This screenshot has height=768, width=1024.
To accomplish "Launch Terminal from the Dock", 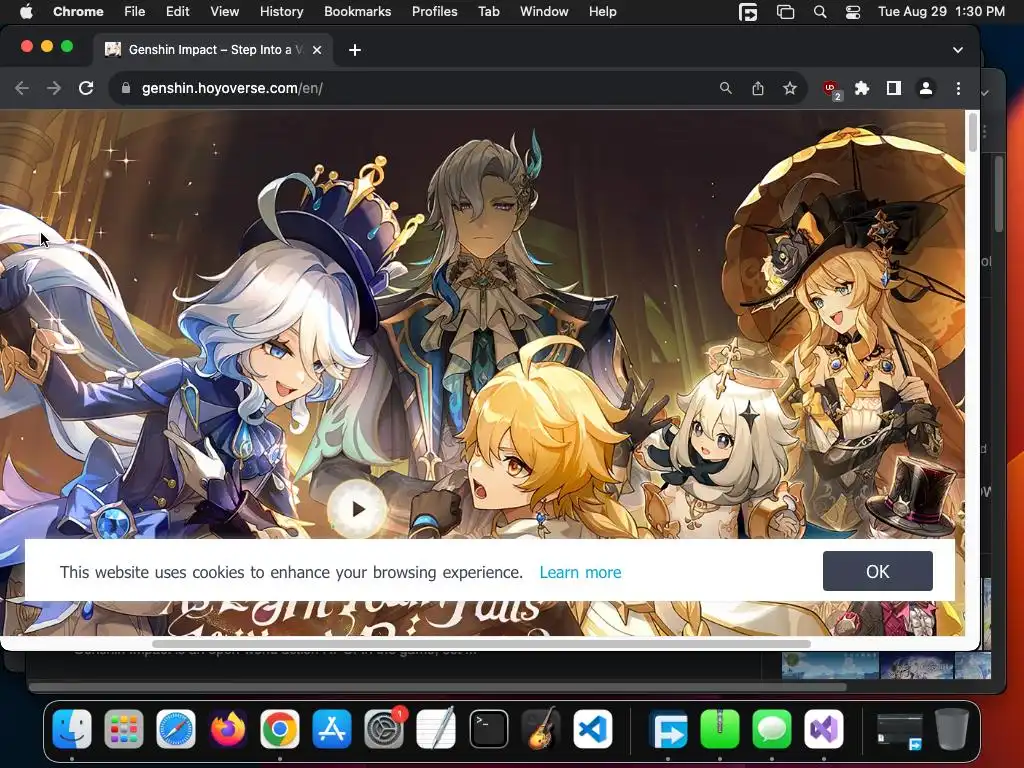I will tap(488, 729).
